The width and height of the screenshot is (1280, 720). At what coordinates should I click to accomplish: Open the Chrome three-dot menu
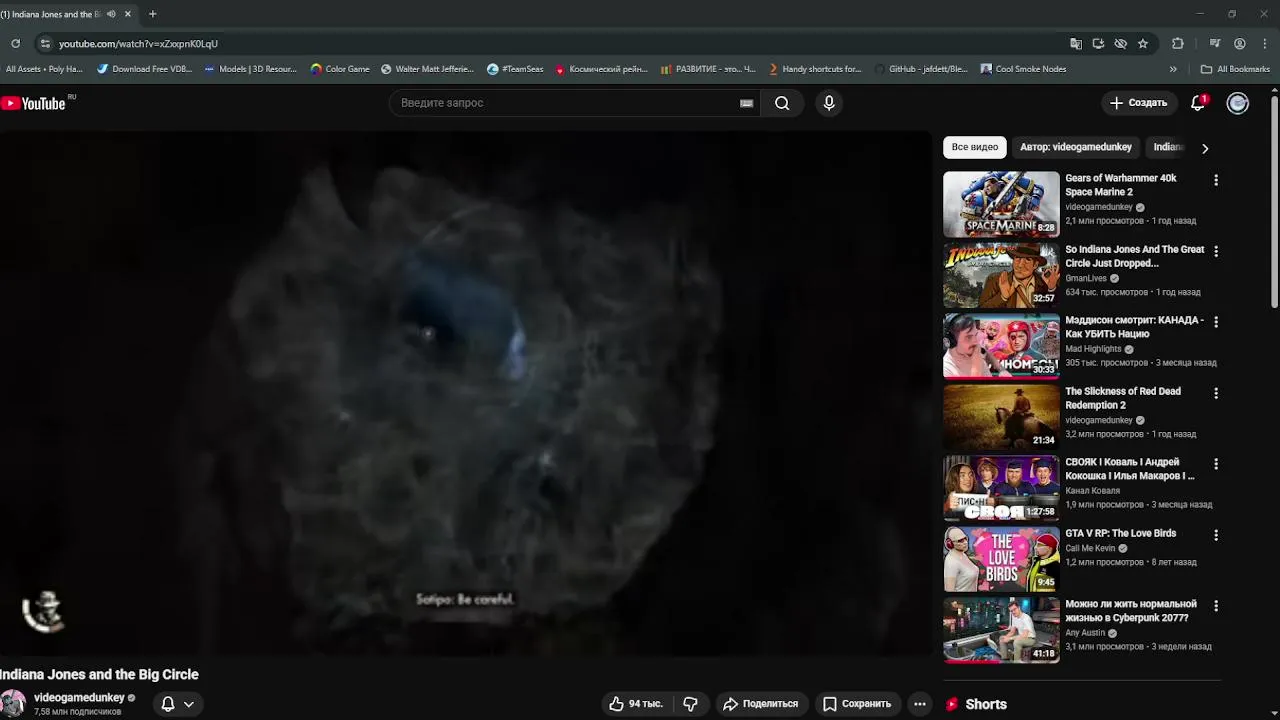point(1265,44)
